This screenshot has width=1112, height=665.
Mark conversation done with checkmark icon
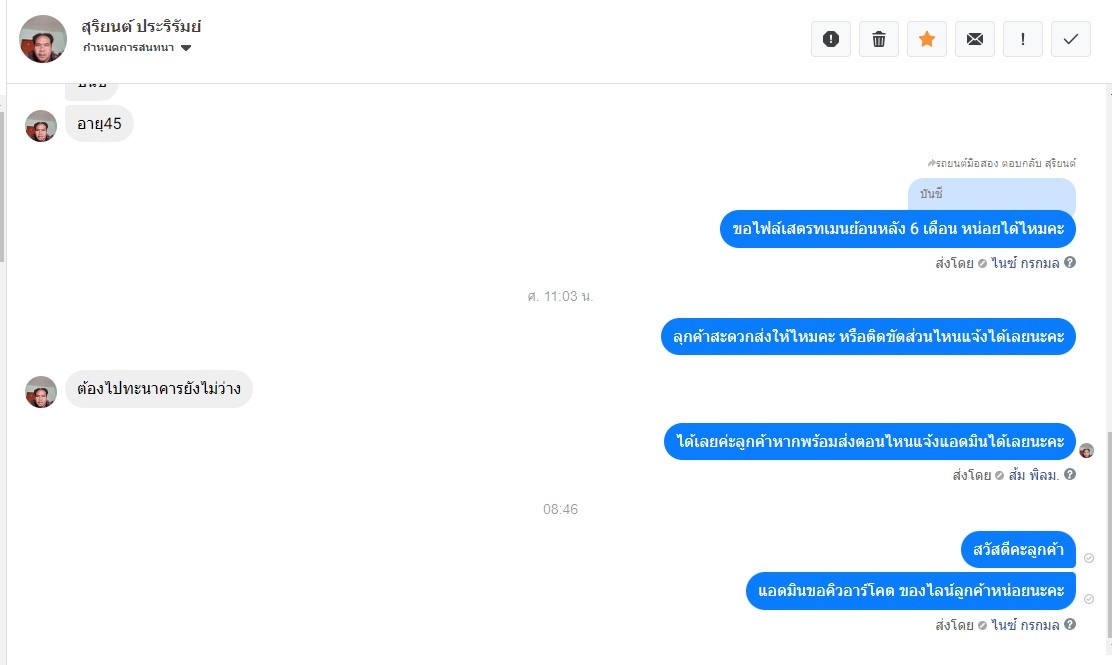[x=1071, y=39]
